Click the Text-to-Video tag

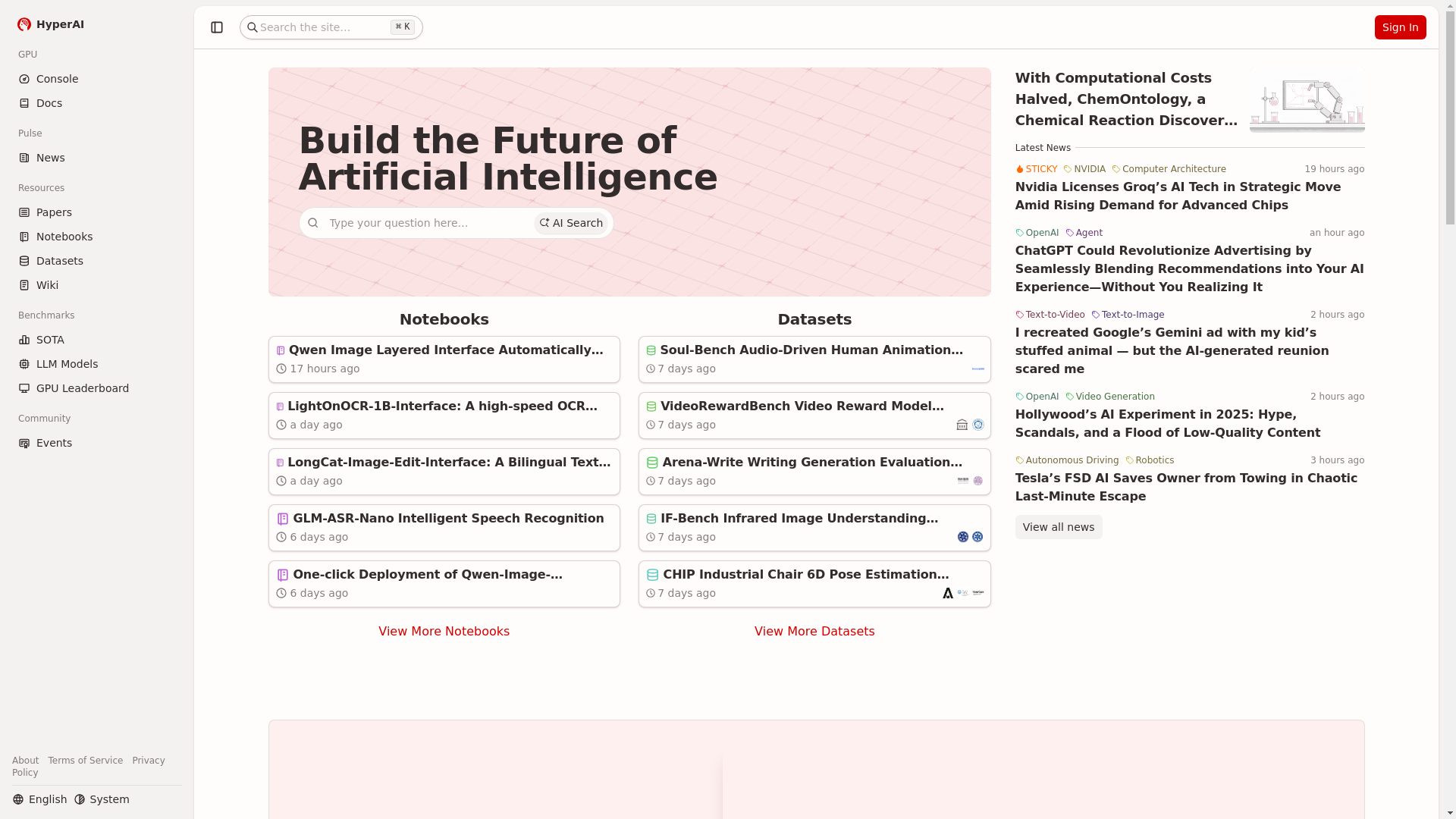click(1050, 315)
